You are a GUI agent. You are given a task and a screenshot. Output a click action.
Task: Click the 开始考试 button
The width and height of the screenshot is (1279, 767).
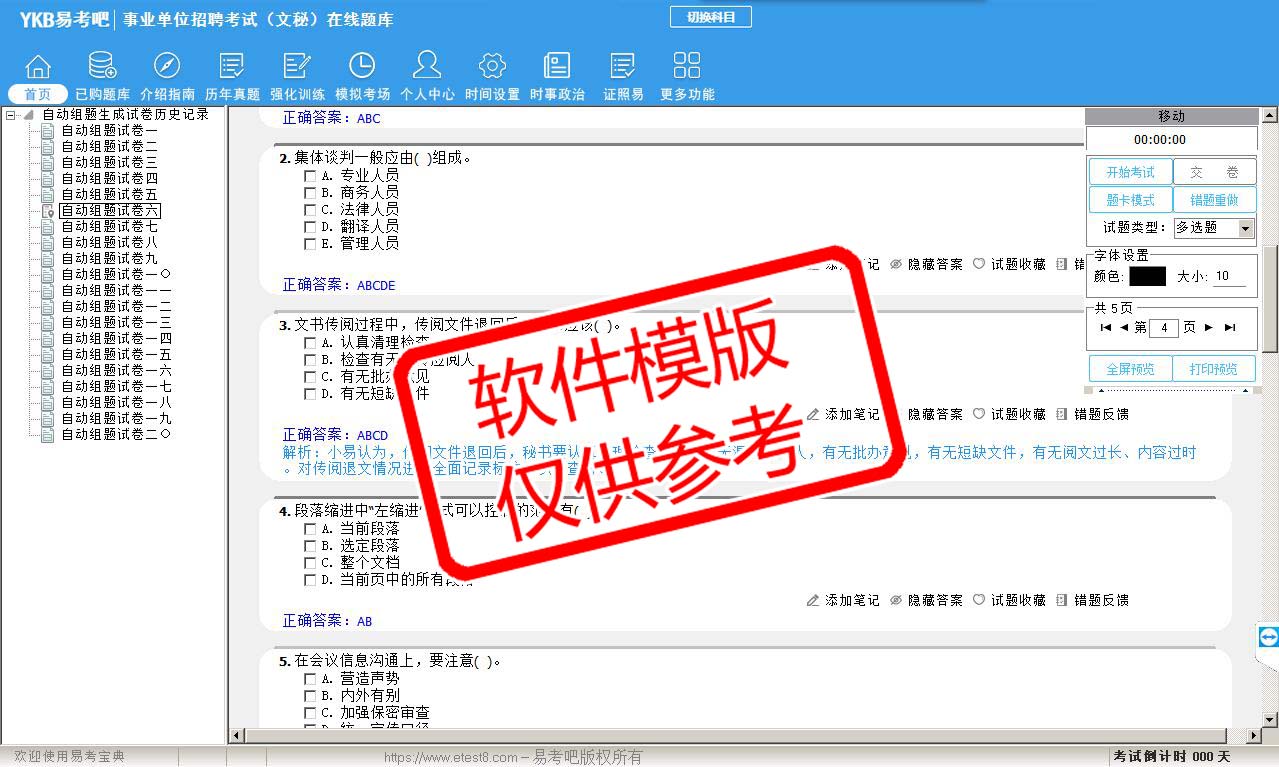pyautogui.click(x=1130, y=172)
